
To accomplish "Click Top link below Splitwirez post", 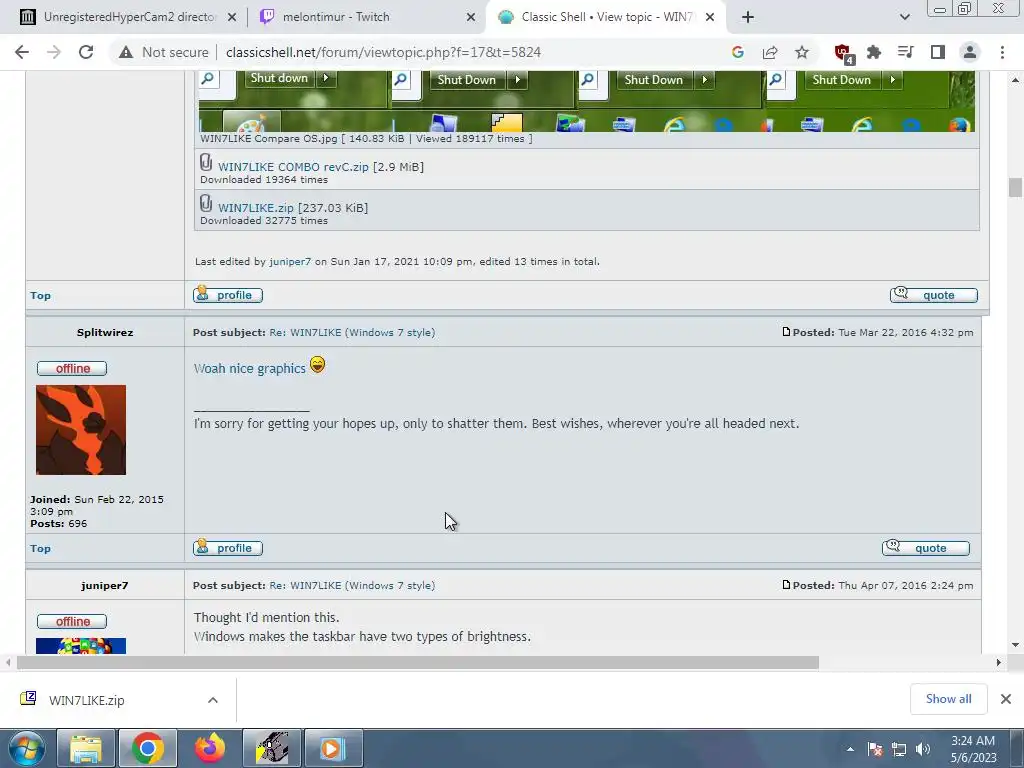I will [x=40, y=549].
